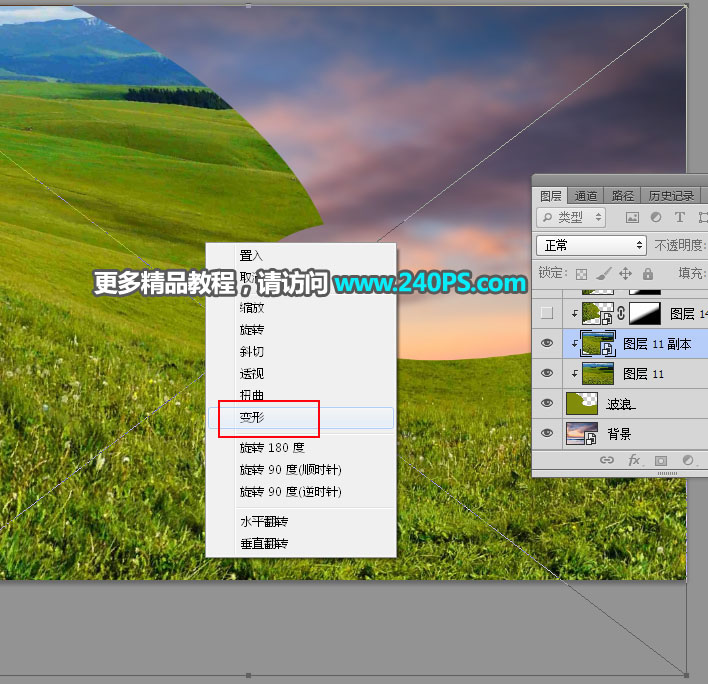Click layers panel bottom resize grip
708x684 pixels.
click(x=667, y=473)
